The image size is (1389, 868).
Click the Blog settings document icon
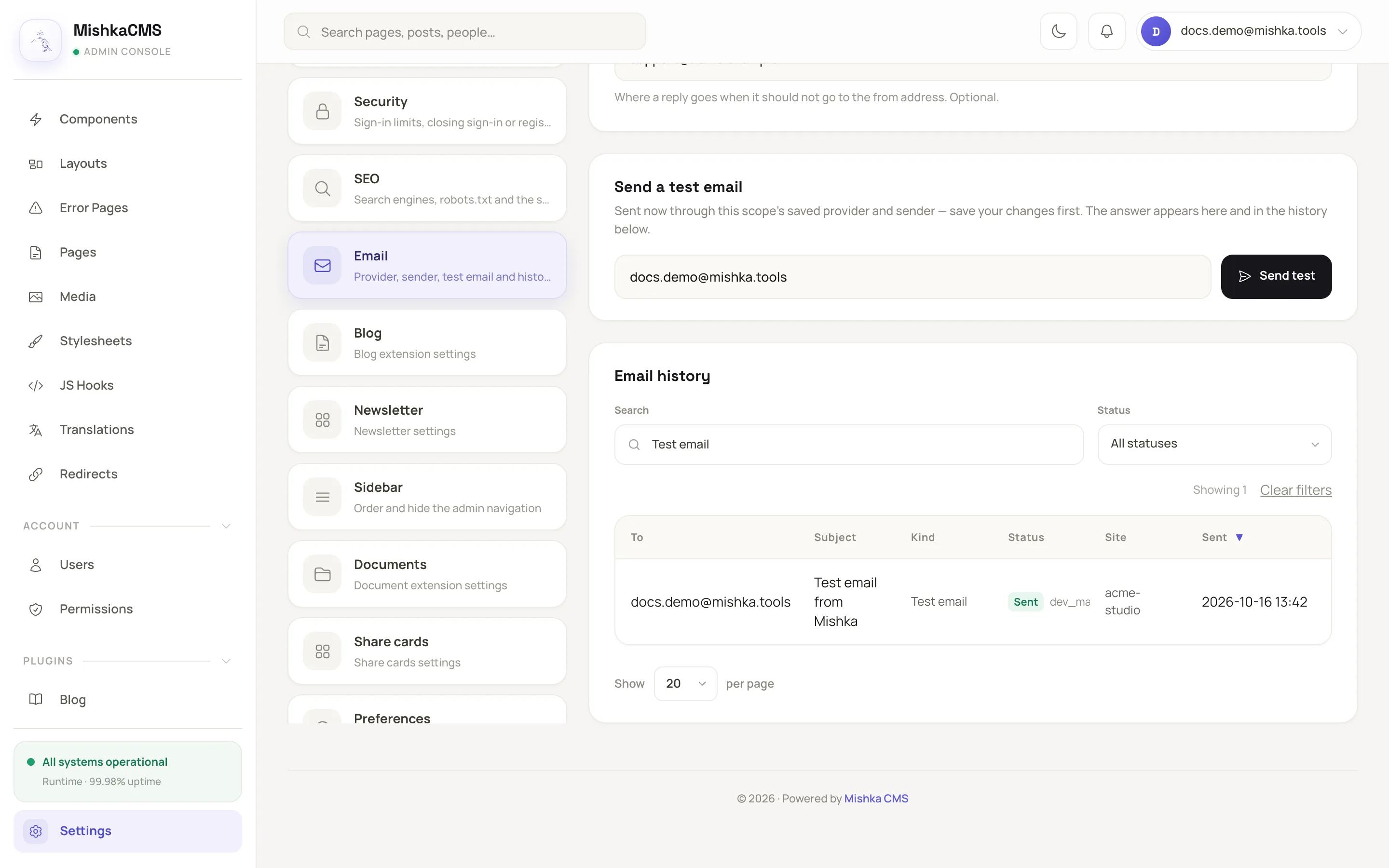(323, 343)
